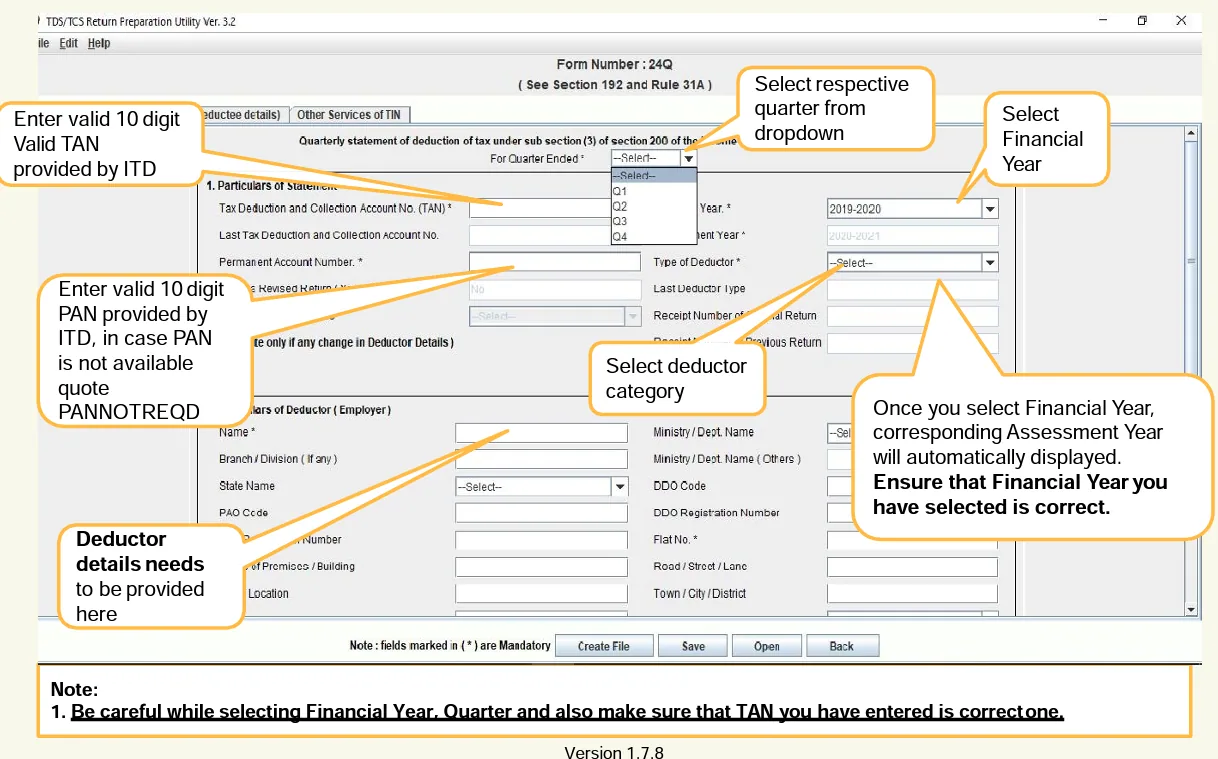This screenshot has width=1218, height=759.
Task: Click the Flat No. input field
Action: [x=913, y=540]
